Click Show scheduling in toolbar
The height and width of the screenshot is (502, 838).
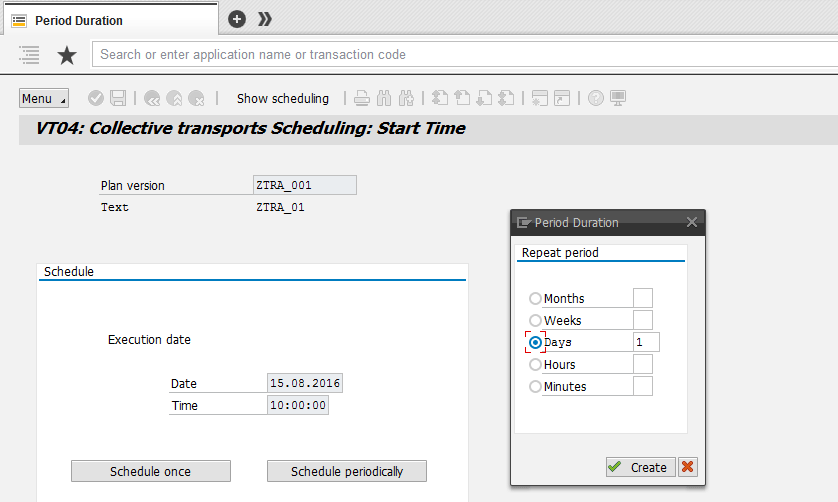[x=282, y=98]
